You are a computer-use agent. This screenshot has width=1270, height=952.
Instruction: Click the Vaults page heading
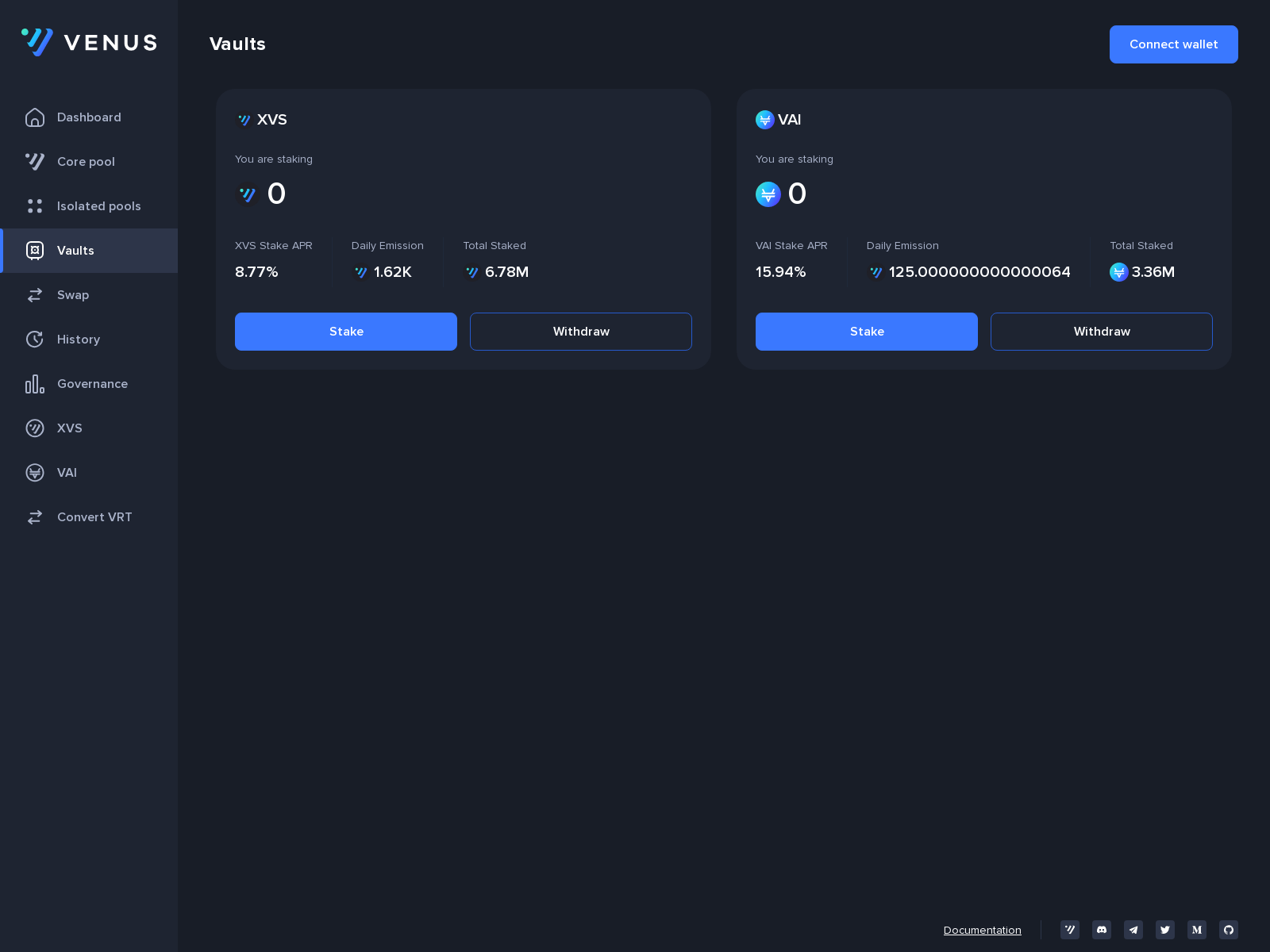tap(237, 44)
